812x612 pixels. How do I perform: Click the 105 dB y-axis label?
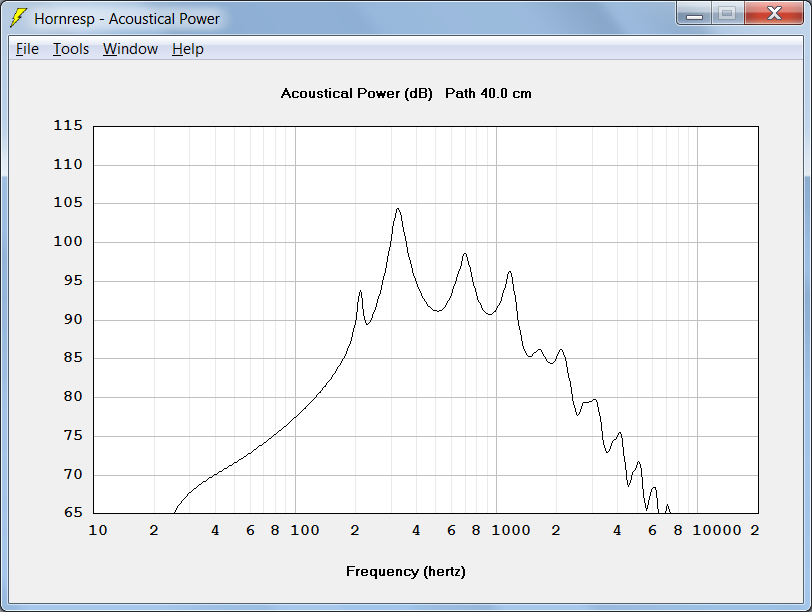pyautogui.click(x=68, y=202)
